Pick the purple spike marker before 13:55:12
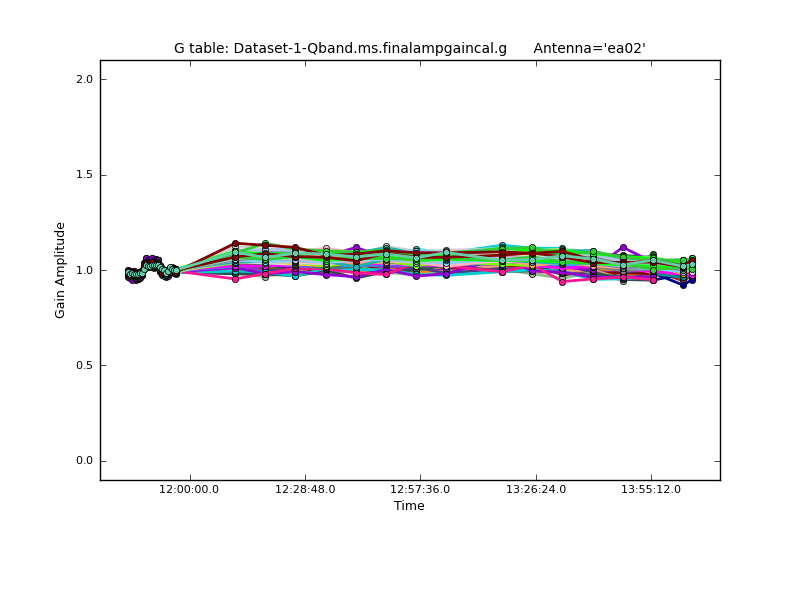Screen dimensions: 800x600 (x=623, y=248)
